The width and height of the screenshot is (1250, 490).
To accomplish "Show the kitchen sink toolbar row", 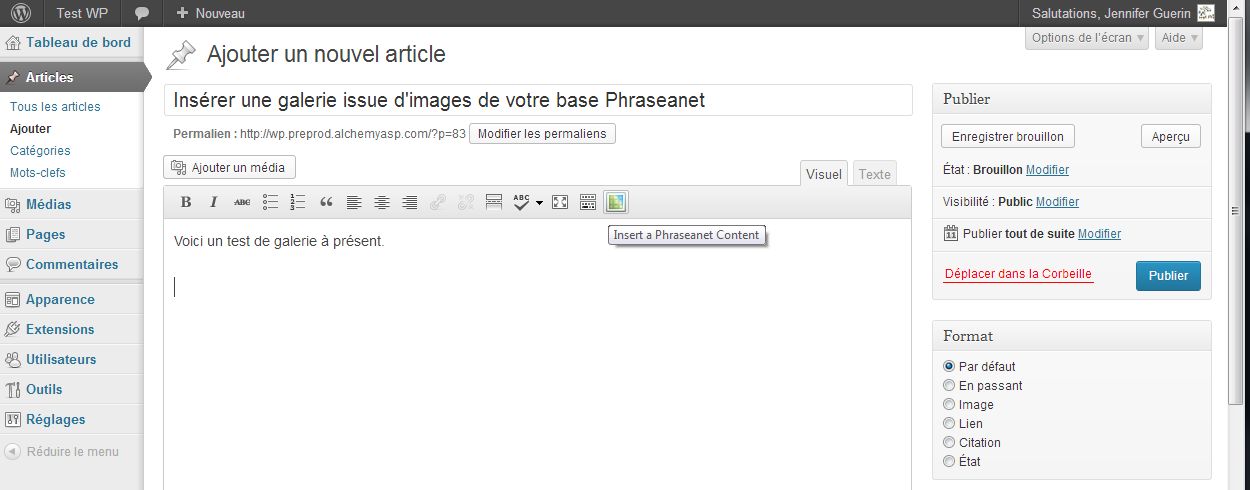I will pos(588,202).
